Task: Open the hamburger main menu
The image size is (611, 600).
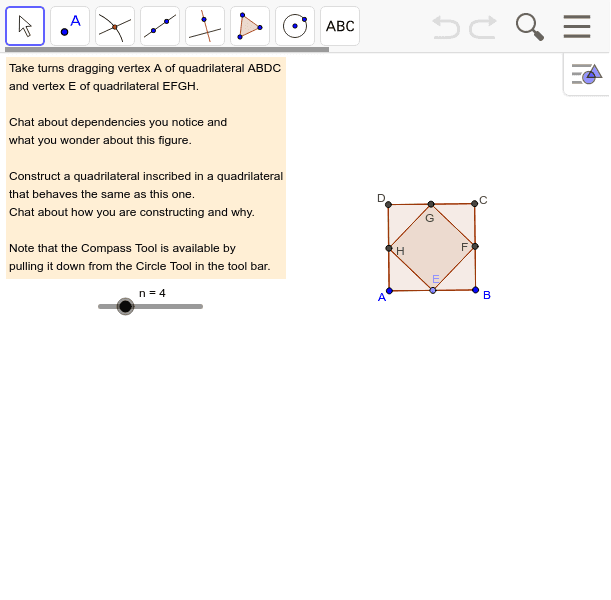Action: (577, 26)
